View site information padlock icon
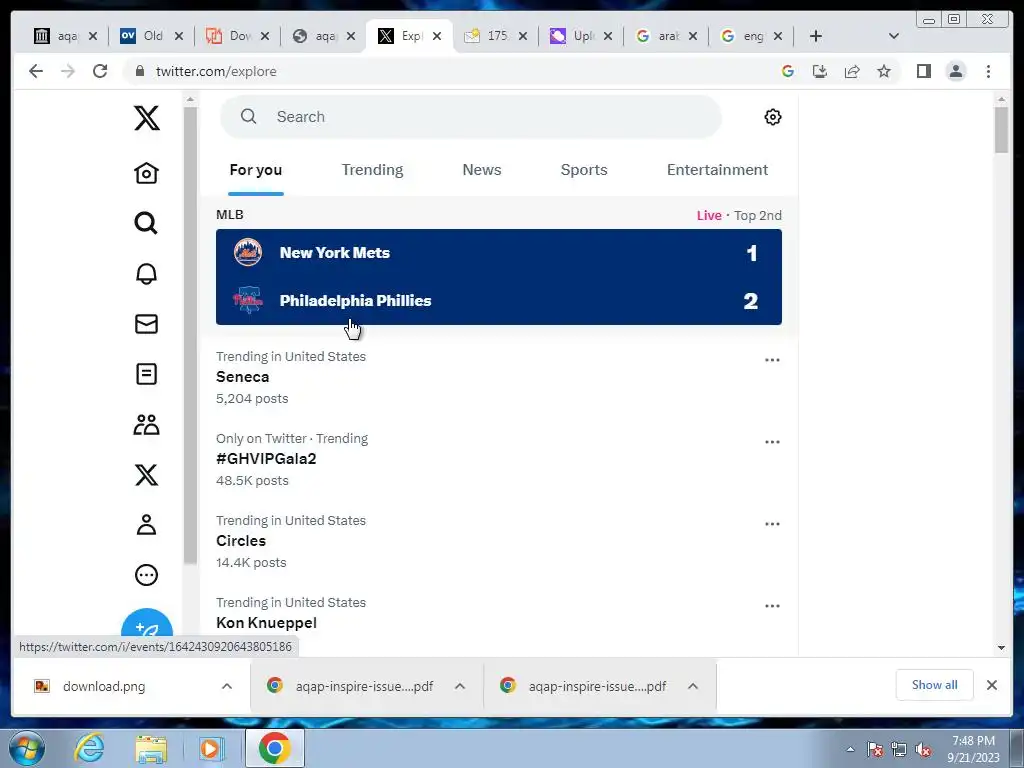Screen dimensions: 1024x768 (139, 71)
